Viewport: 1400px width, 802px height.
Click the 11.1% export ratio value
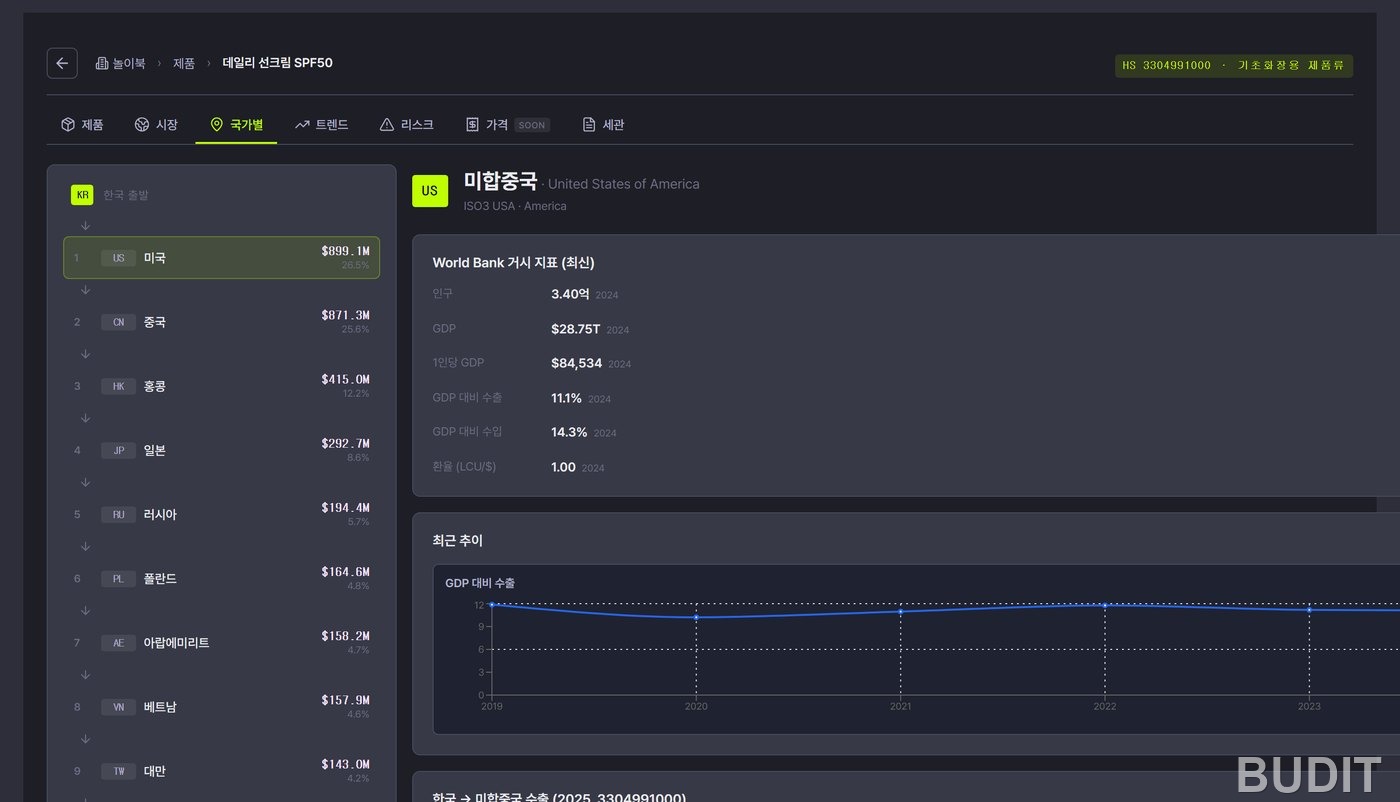(566, 398)
